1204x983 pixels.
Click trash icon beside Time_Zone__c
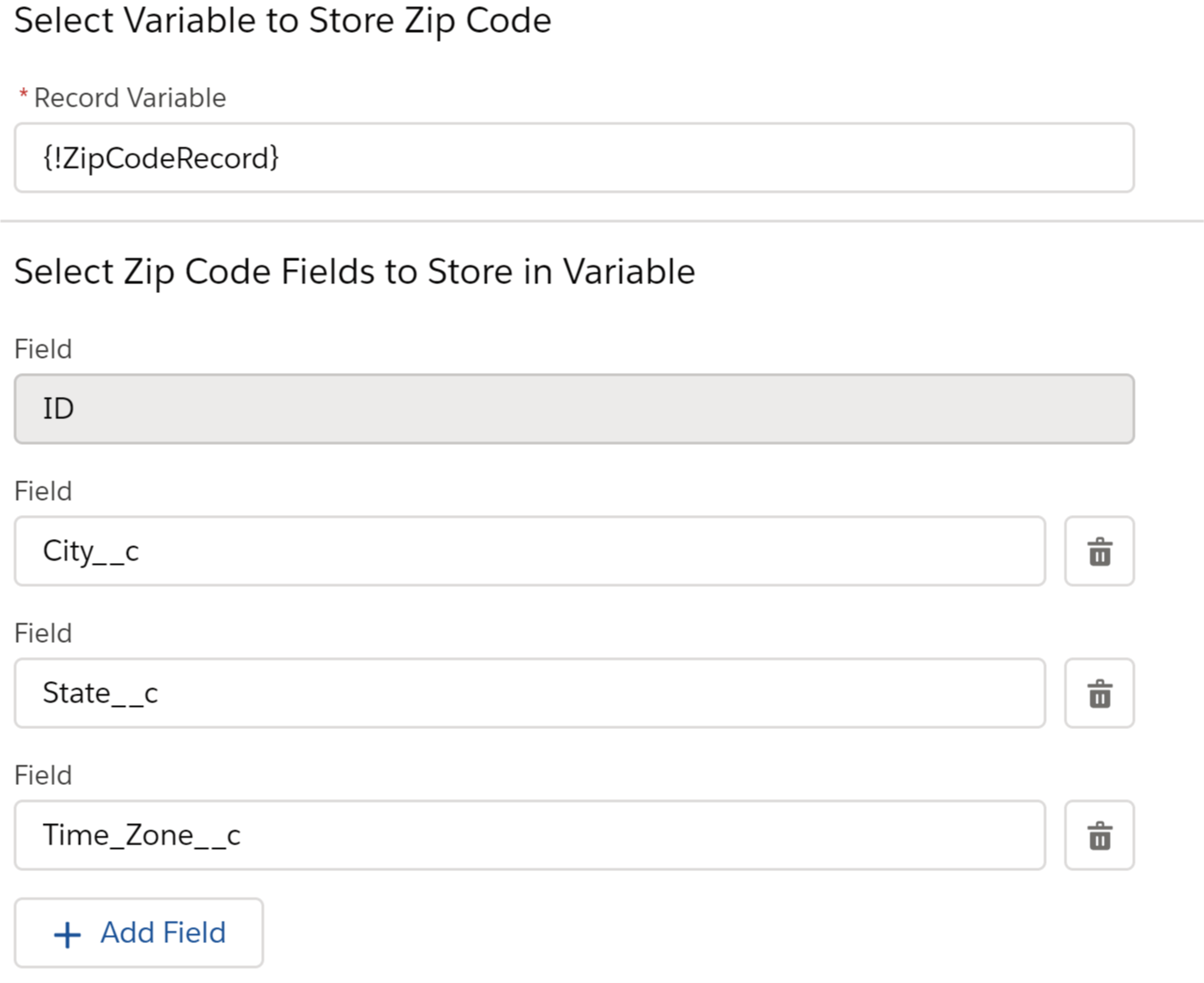point(1099,836)
